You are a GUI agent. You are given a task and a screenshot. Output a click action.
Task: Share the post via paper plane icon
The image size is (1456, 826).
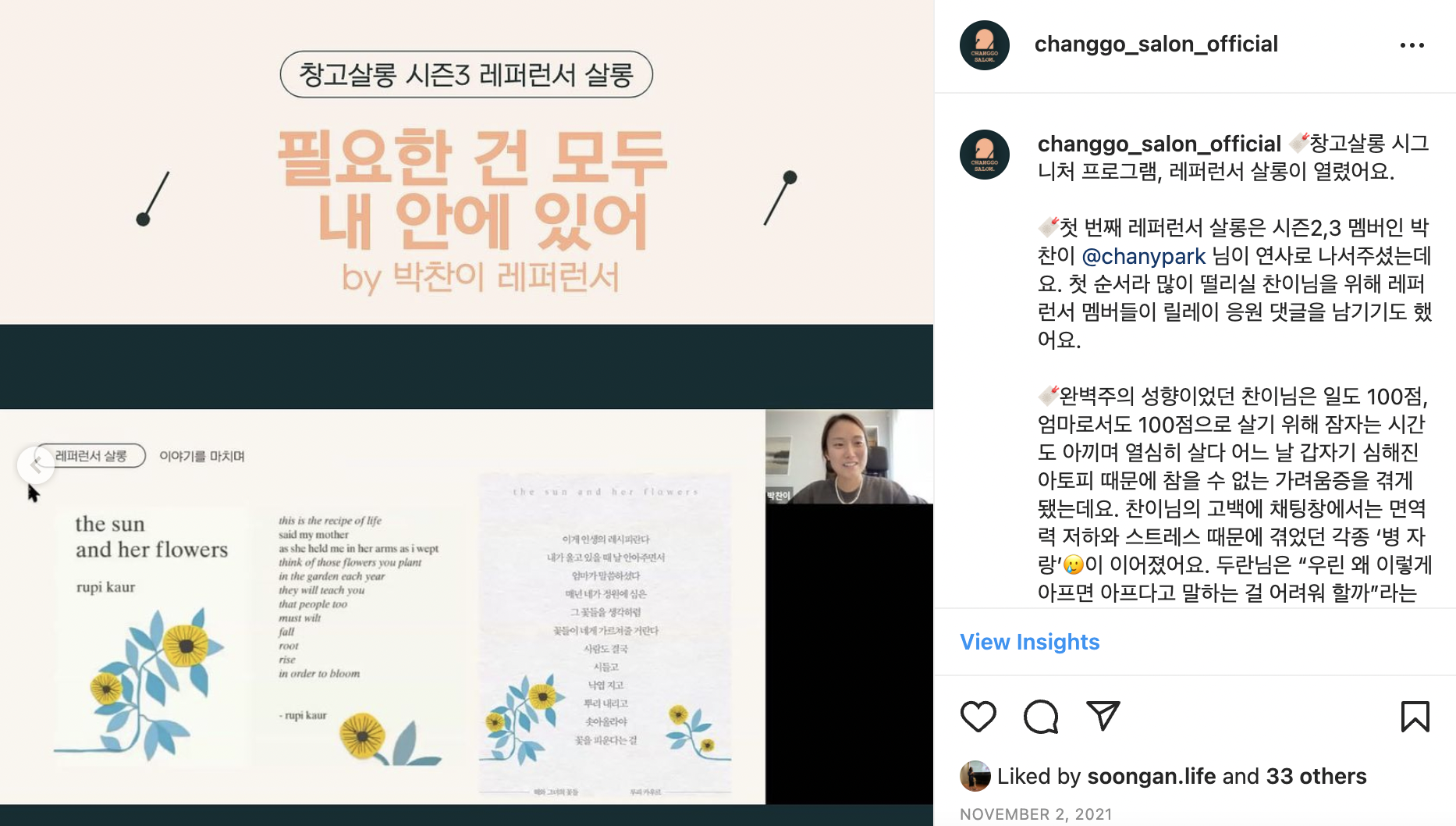[1103, 715]
